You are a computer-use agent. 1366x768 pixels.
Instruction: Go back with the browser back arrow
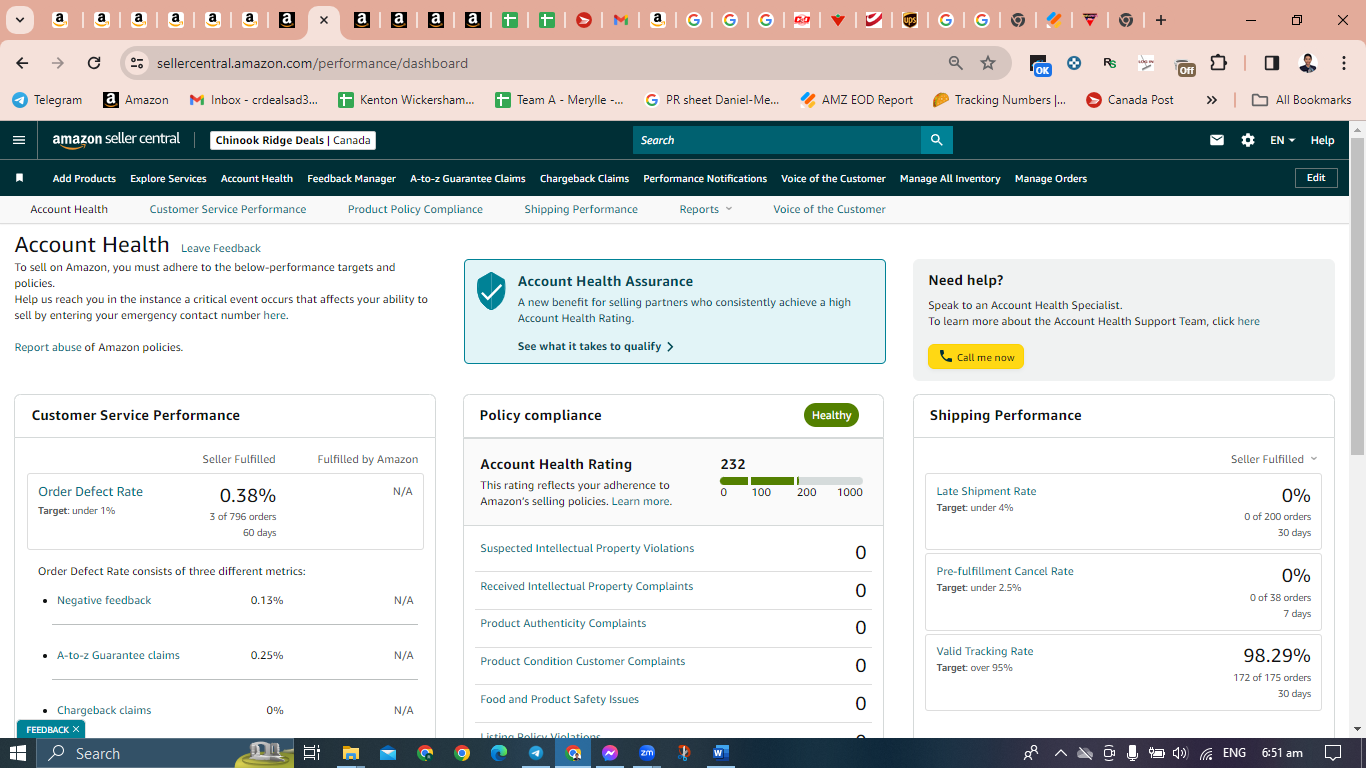tap(22, 63)
